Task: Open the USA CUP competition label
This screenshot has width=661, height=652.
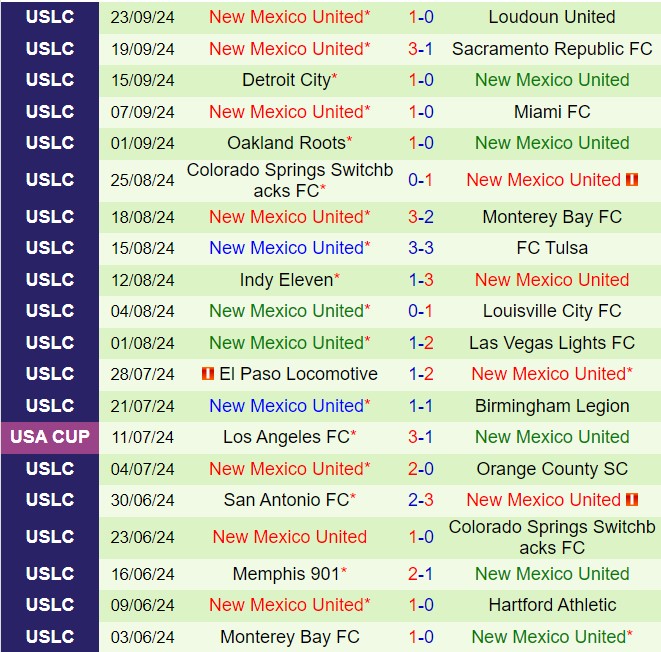Action: pos(50,437)
